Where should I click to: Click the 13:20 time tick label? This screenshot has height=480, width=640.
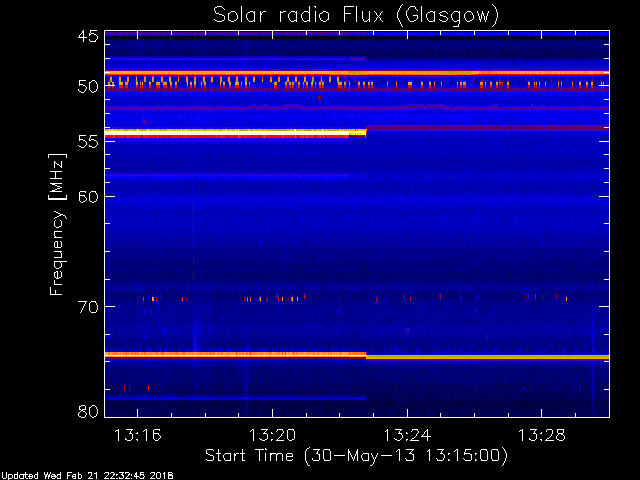click(x=272, y=435)
